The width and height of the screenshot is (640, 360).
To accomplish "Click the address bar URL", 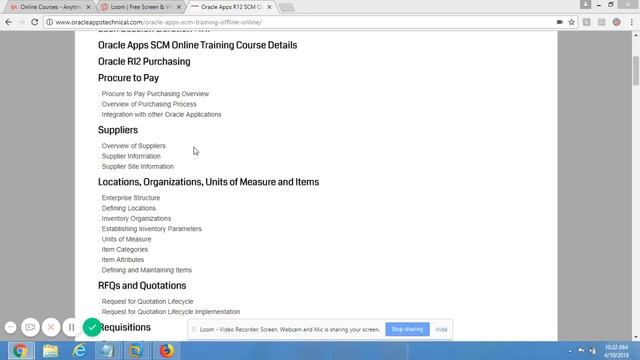I will point(159,22).
